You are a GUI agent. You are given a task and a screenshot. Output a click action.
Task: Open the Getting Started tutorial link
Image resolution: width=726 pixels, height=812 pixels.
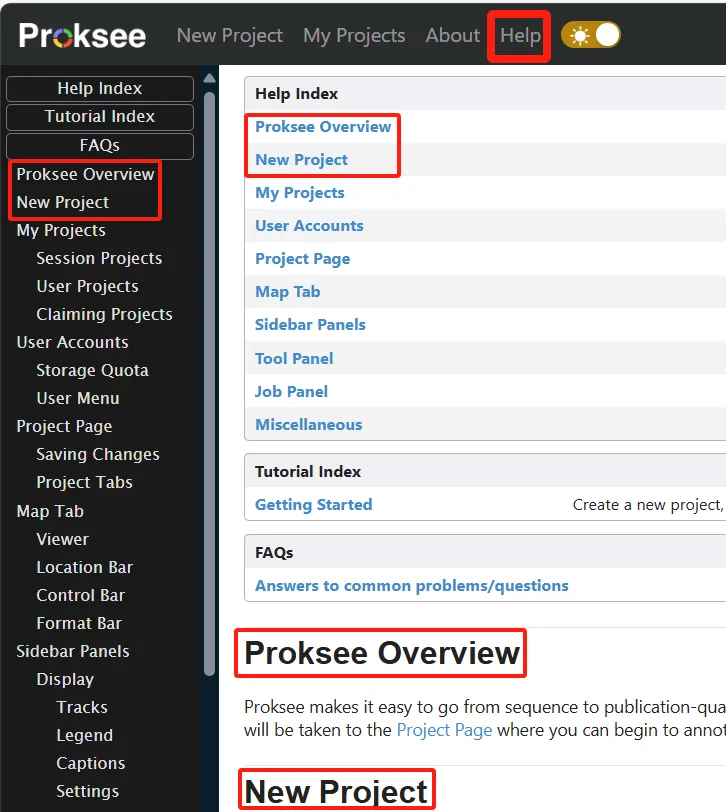(313, 504)
